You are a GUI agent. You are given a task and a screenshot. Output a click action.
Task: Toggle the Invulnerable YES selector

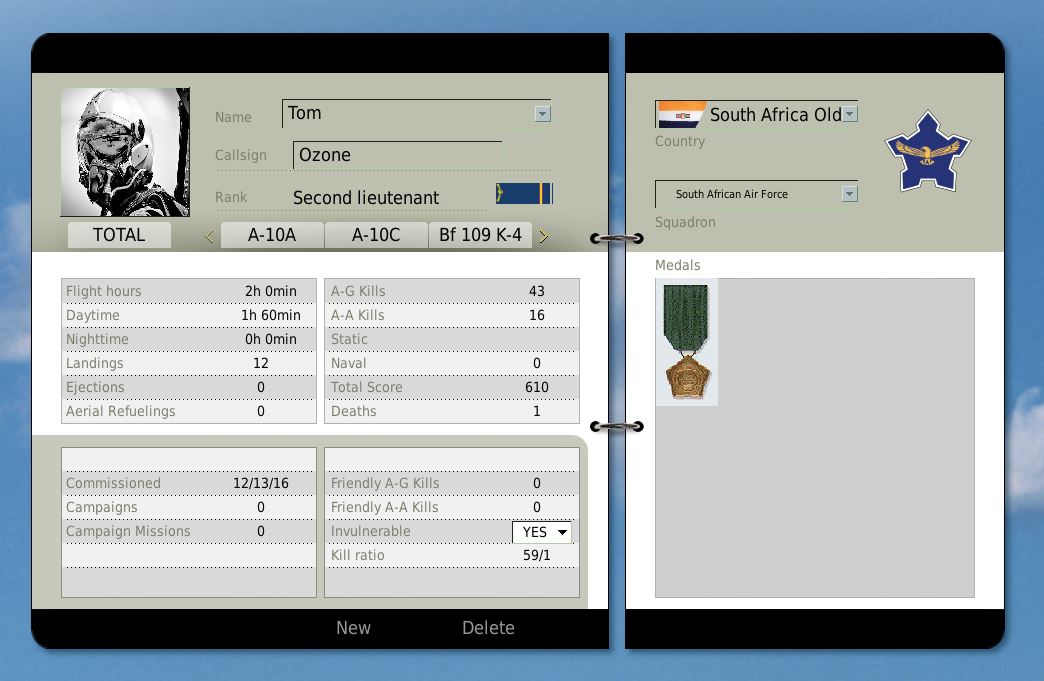pos(542,532)
